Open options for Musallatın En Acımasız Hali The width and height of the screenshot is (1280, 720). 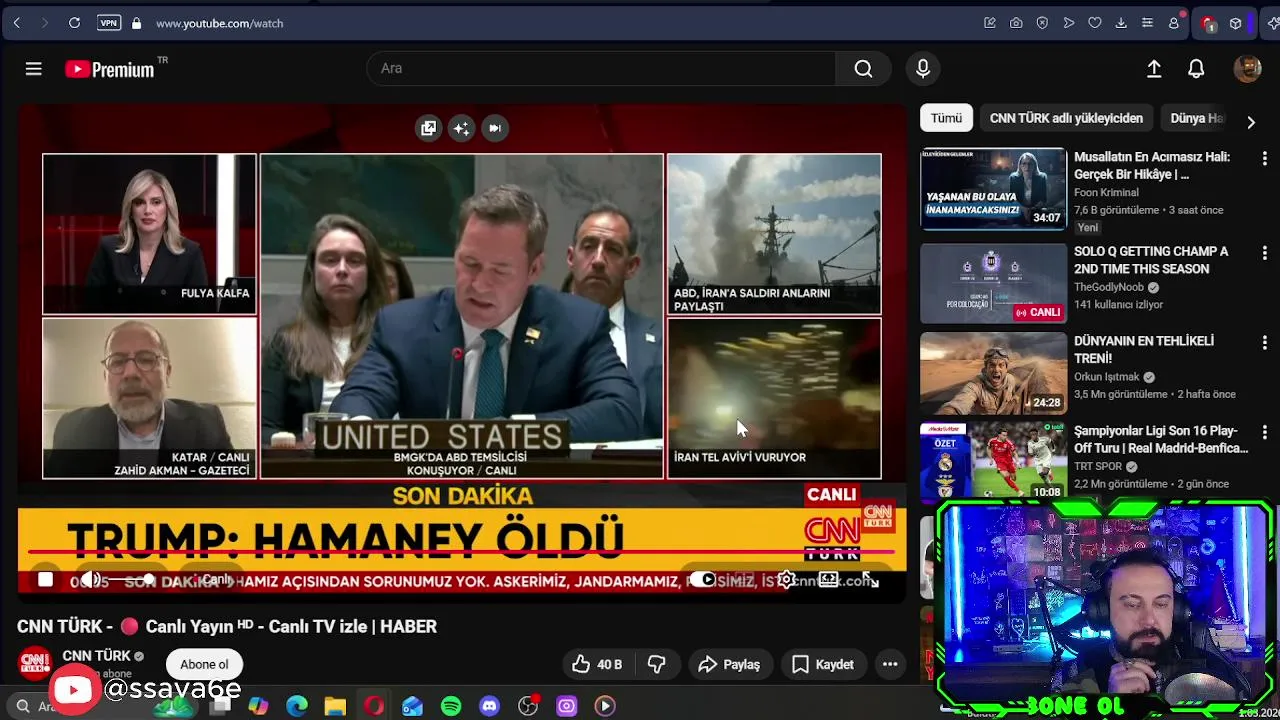tap(1264, 158)
